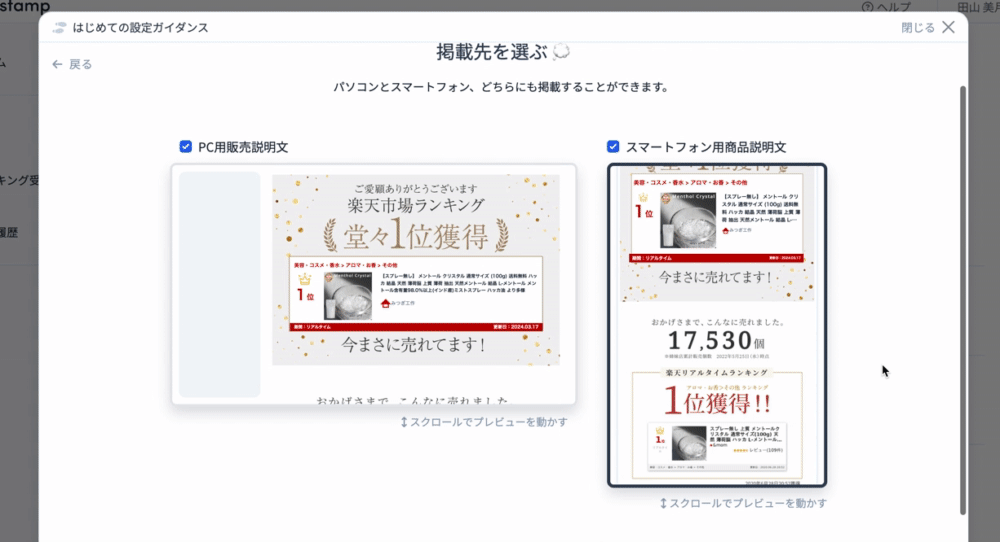Click the stamp logo in background window

pyautogui.click(x=25, y=6)
